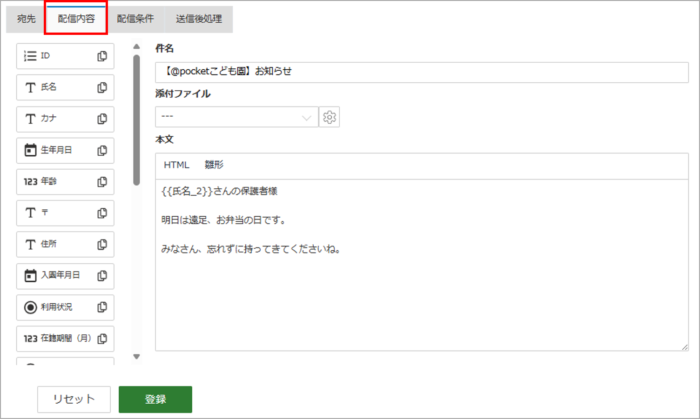Screen dimensions: 700x419
Task: Click the text icon beside 氏名
Action: click(30, 87)
